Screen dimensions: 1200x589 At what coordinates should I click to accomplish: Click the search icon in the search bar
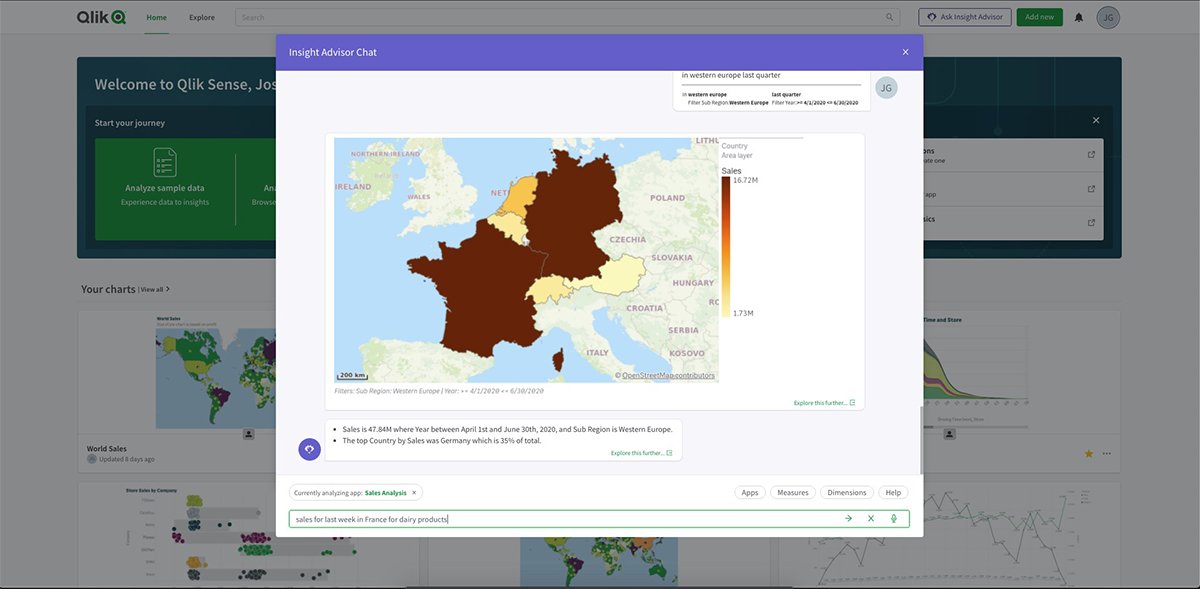point(888,17)
